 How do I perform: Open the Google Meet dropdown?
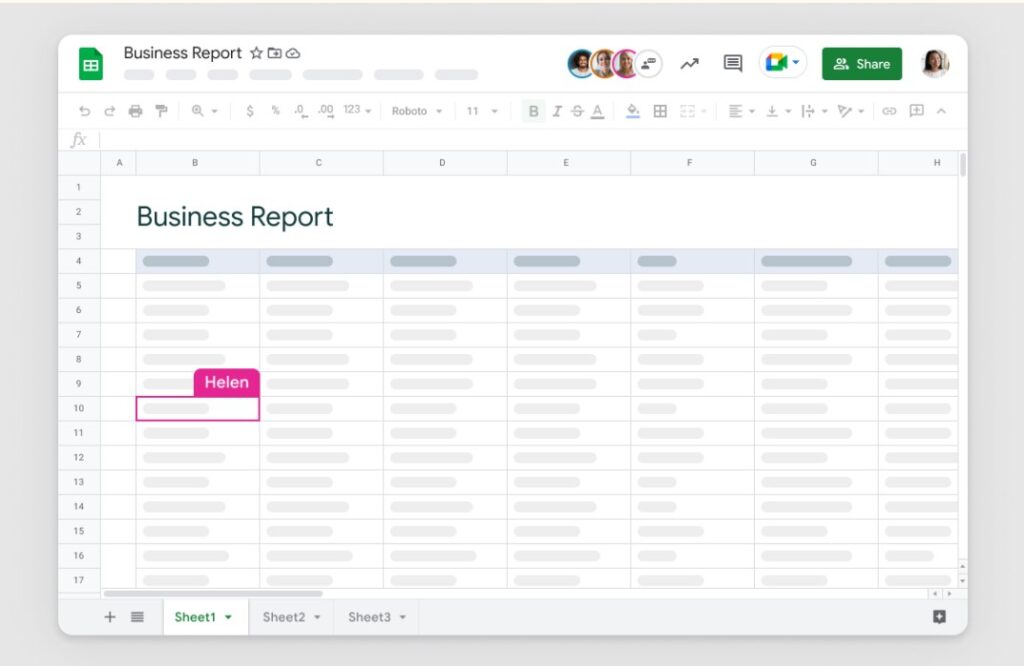click(782, 63)
